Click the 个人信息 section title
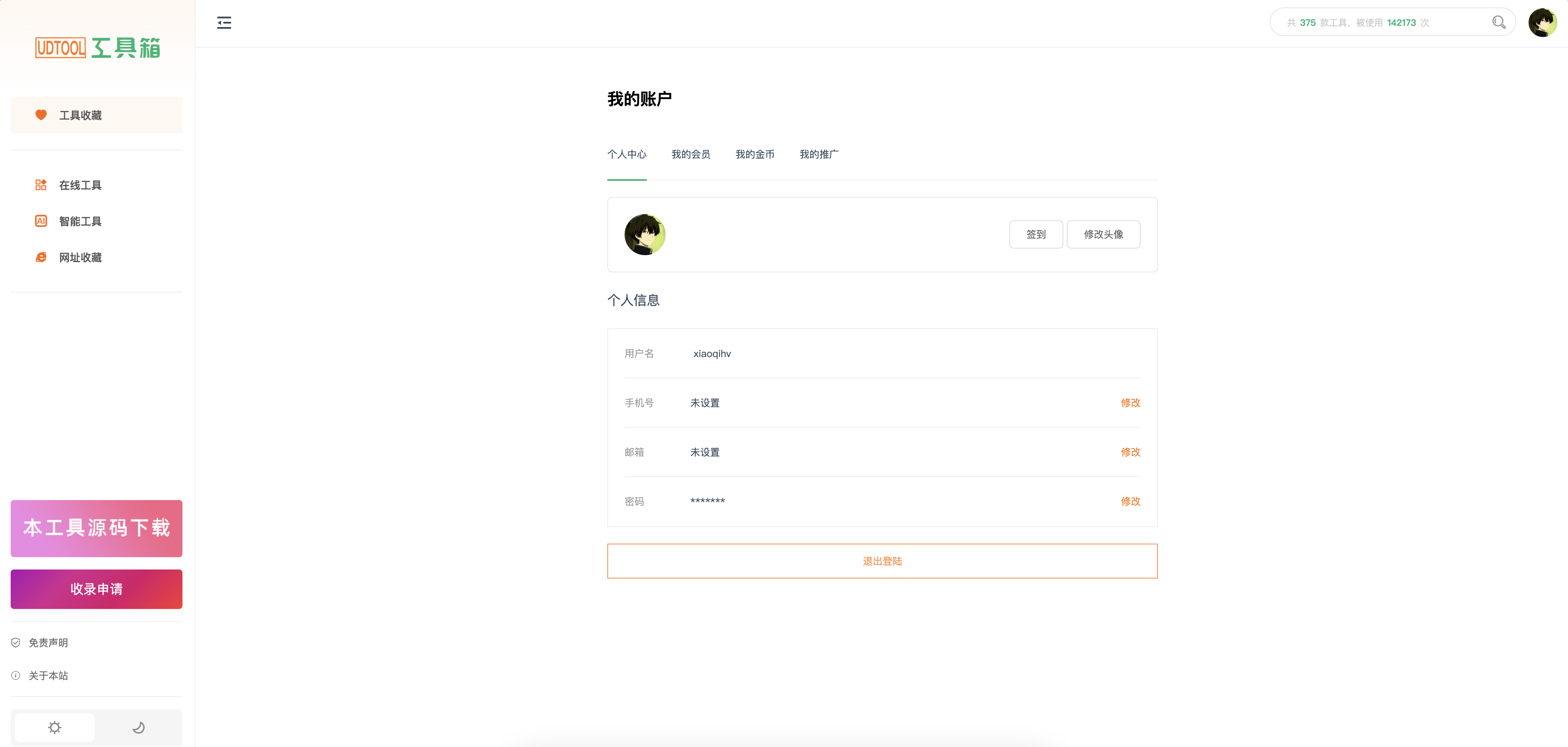This screenshot has width=1568, height=747. [633, 300]
